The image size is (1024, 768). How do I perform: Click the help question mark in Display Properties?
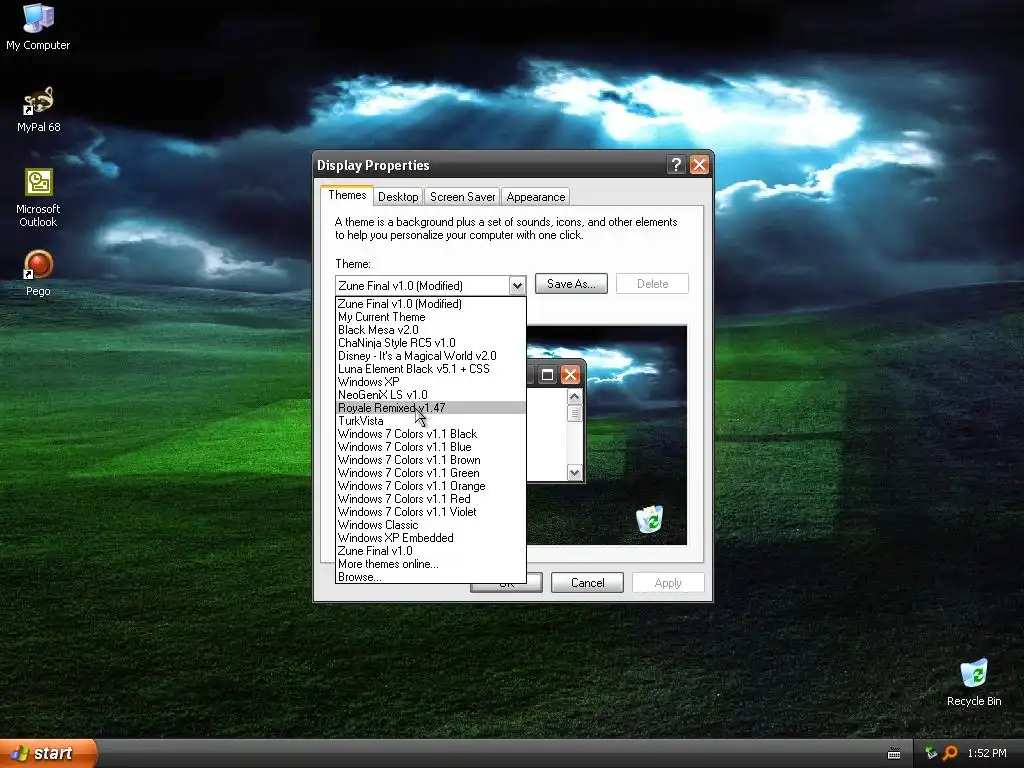(x=676, y=165)
